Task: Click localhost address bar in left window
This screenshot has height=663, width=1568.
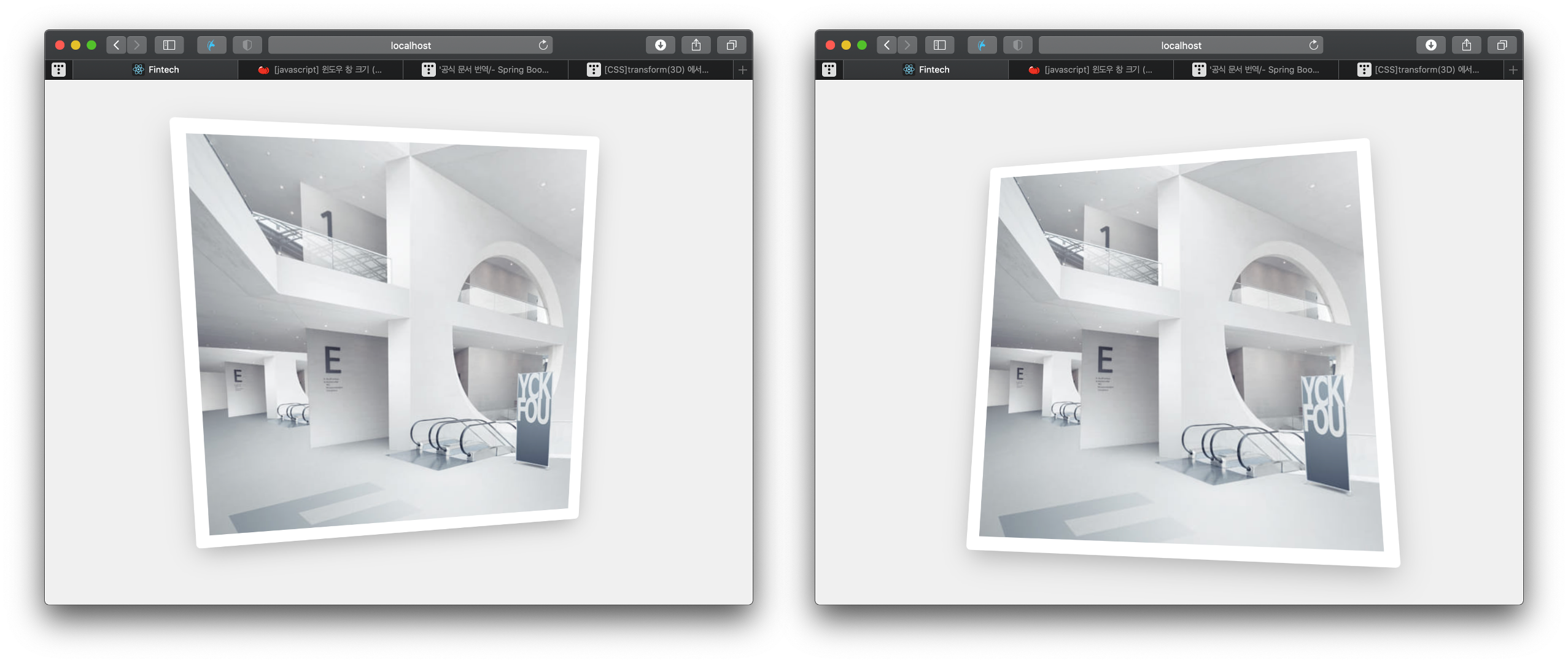Action: tap(410, 45)
